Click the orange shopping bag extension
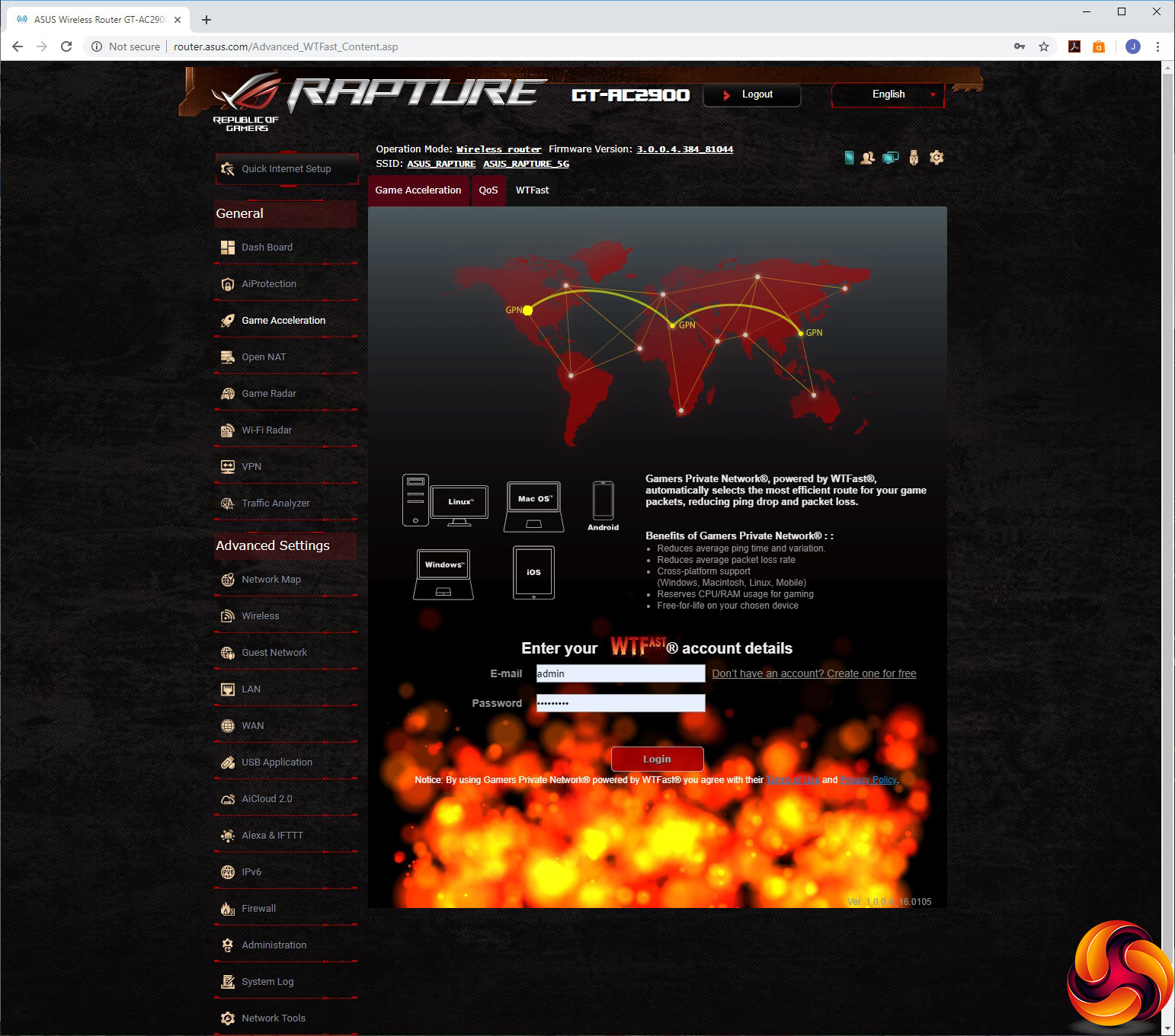1175x1036 pixels. click(1099, 46)
